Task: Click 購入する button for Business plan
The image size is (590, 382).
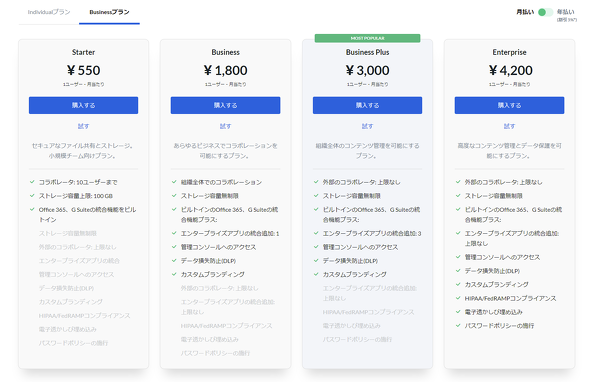Action: (225, 105)
